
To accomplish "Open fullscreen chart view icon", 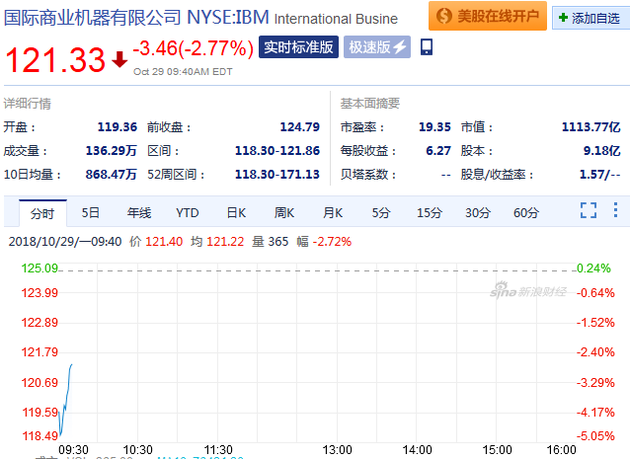I will [x=588, y=210].
